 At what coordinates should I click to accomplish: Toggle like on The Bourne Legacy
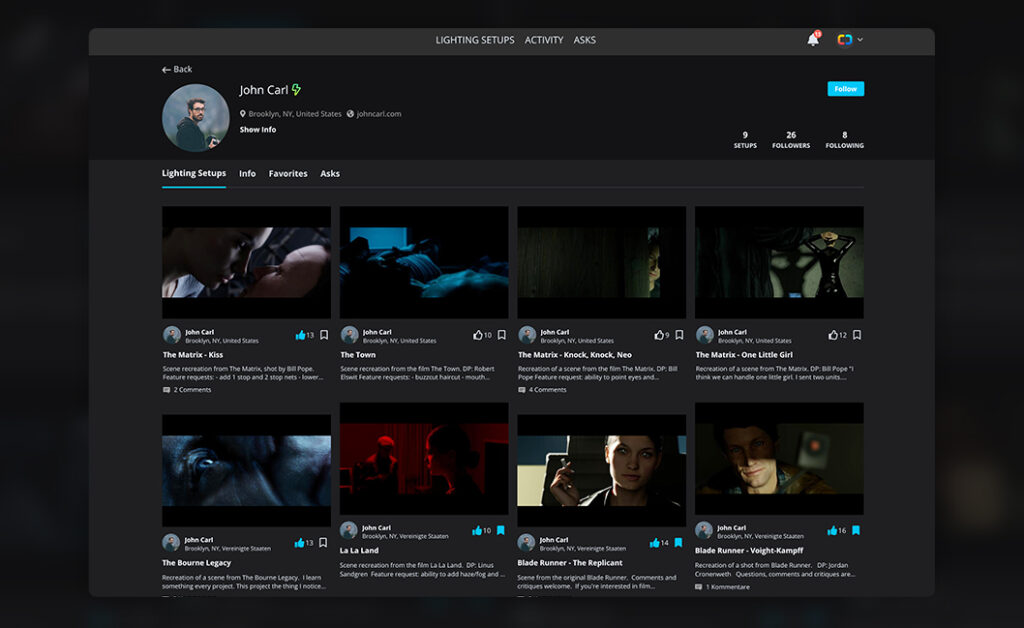[x=300, y=542]
